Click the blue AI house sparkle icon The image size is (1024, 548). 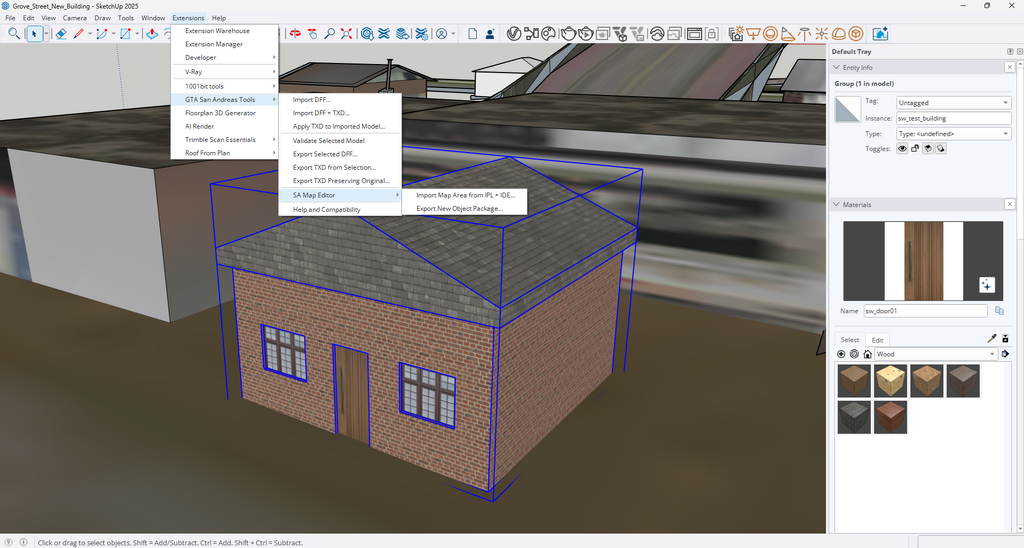pyautogui.click(x=880, y=33)
